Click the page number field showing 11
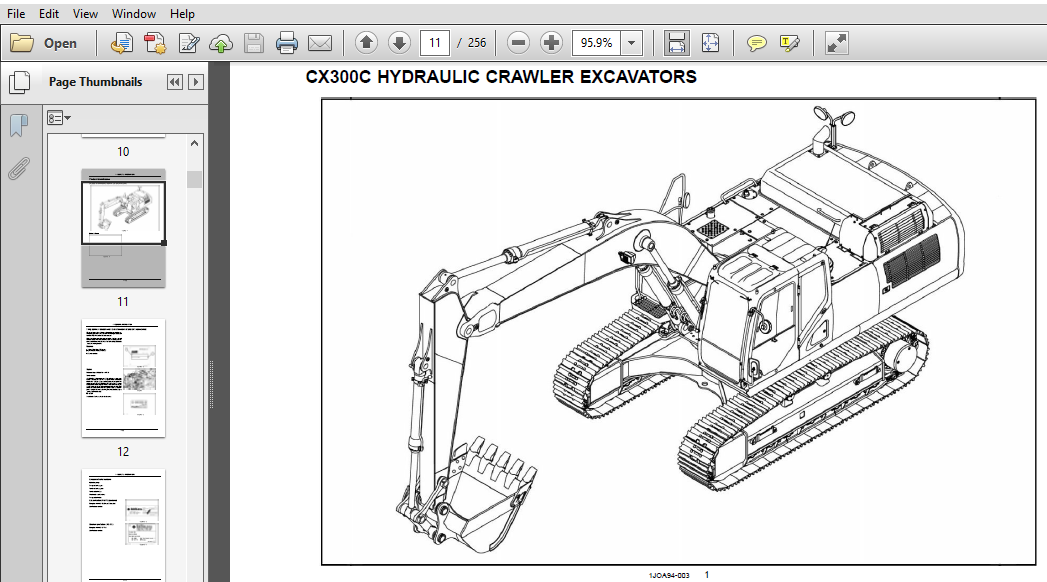1047x582 pixels. 435,43
